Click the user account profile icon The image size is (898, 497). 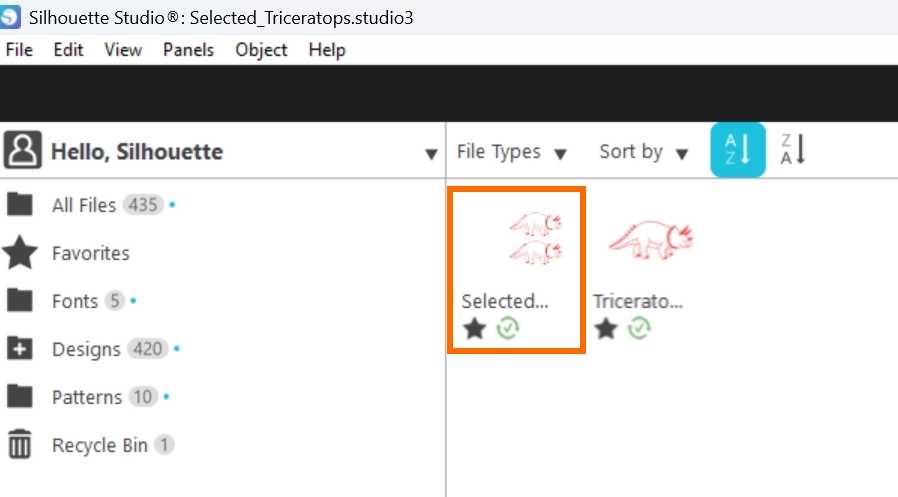(x=22, y=151)
